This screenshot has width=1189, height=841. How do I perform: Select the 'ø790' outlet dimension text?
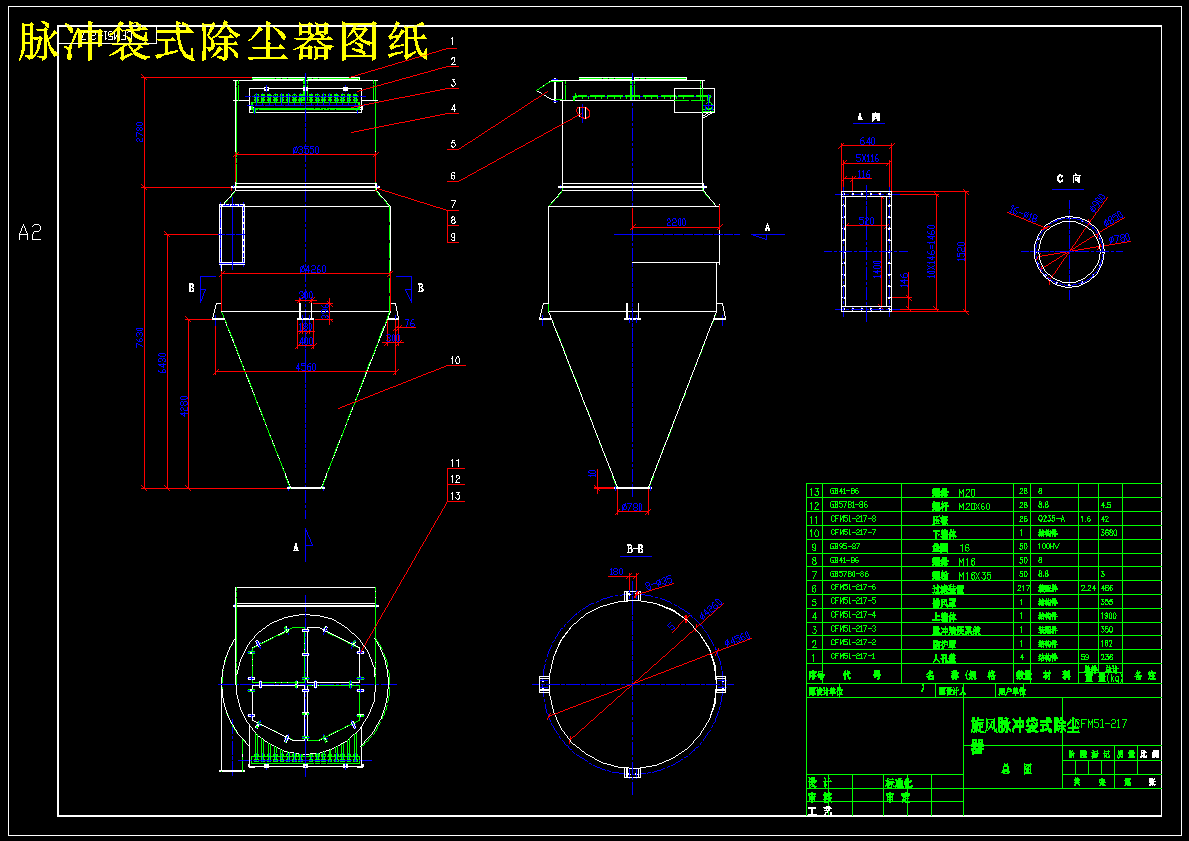(631, 507)
